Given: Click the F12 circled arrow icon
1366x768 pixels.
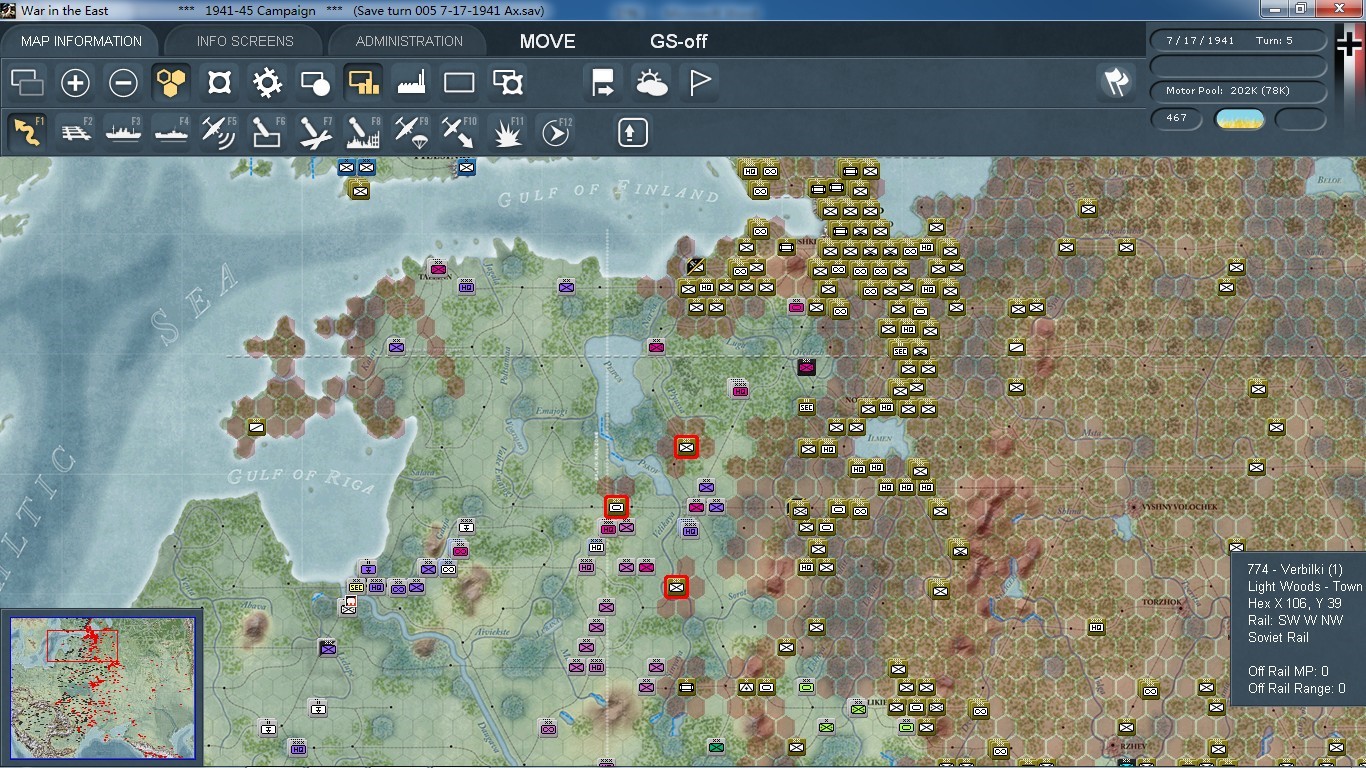Looking at the screenshot, I should (555, 131).
